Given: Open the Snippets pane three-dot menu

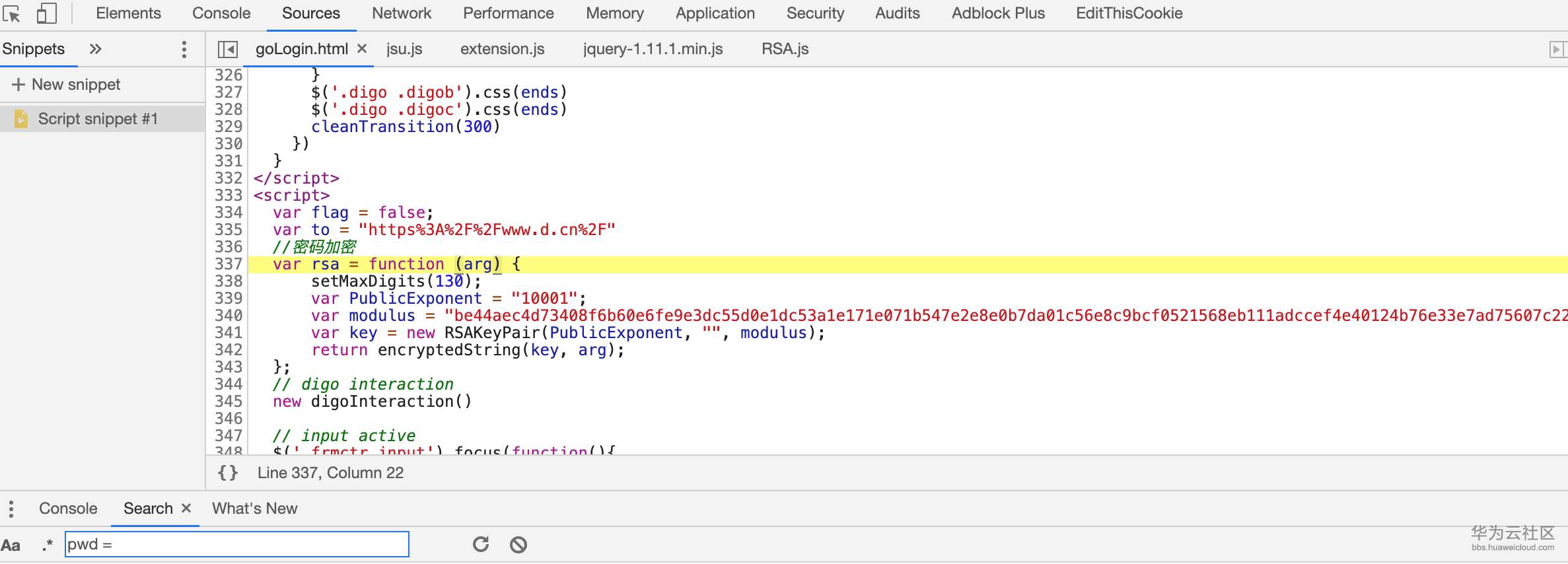Looking at the screenshot, I should pyautogui.click(x=184, y=50).
